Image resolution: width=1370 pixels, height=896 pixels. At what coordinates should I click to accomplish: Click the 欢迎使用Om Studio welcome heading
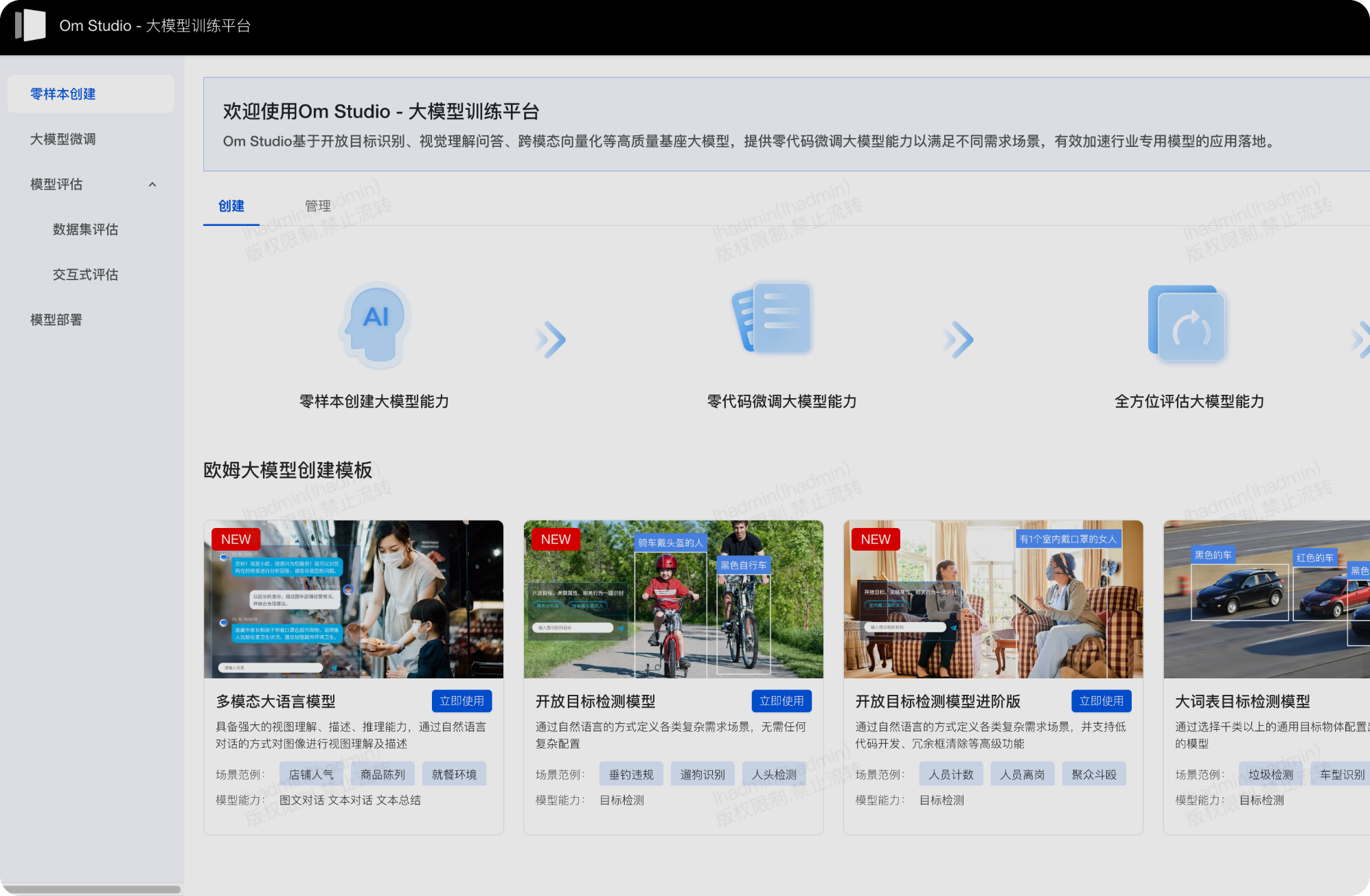(x=381, y=111)
